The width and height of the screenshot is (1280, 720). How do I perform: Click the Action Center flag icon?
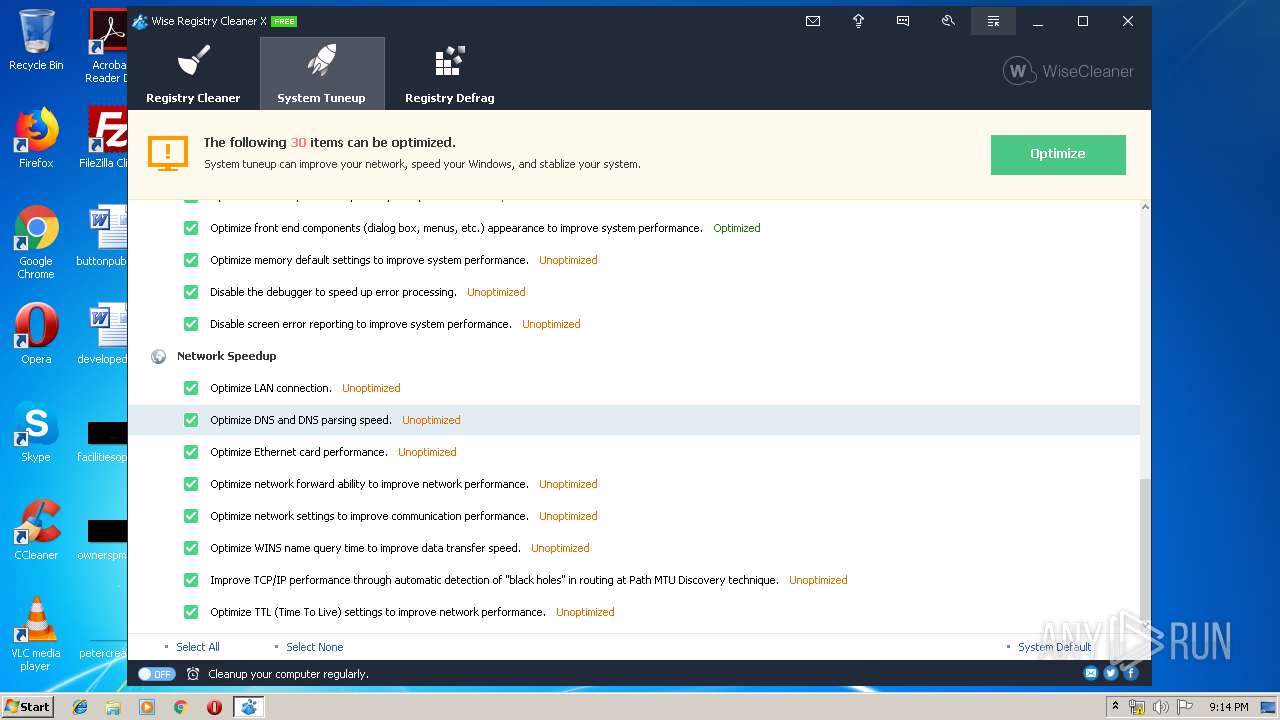pyautogui.click(x=1183, y=707)
